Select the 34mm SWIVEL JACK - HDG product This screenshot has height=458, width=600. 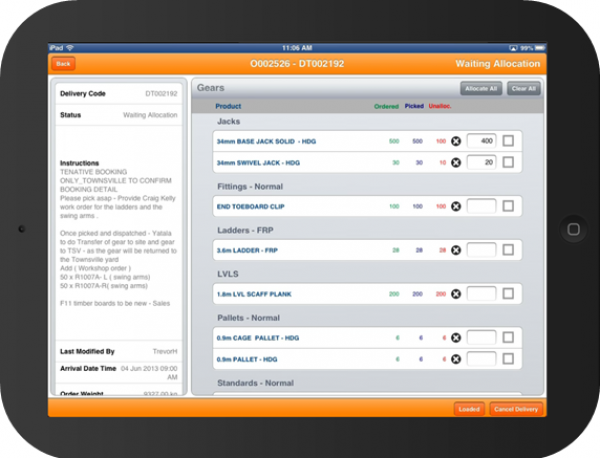tap(258, 163)
